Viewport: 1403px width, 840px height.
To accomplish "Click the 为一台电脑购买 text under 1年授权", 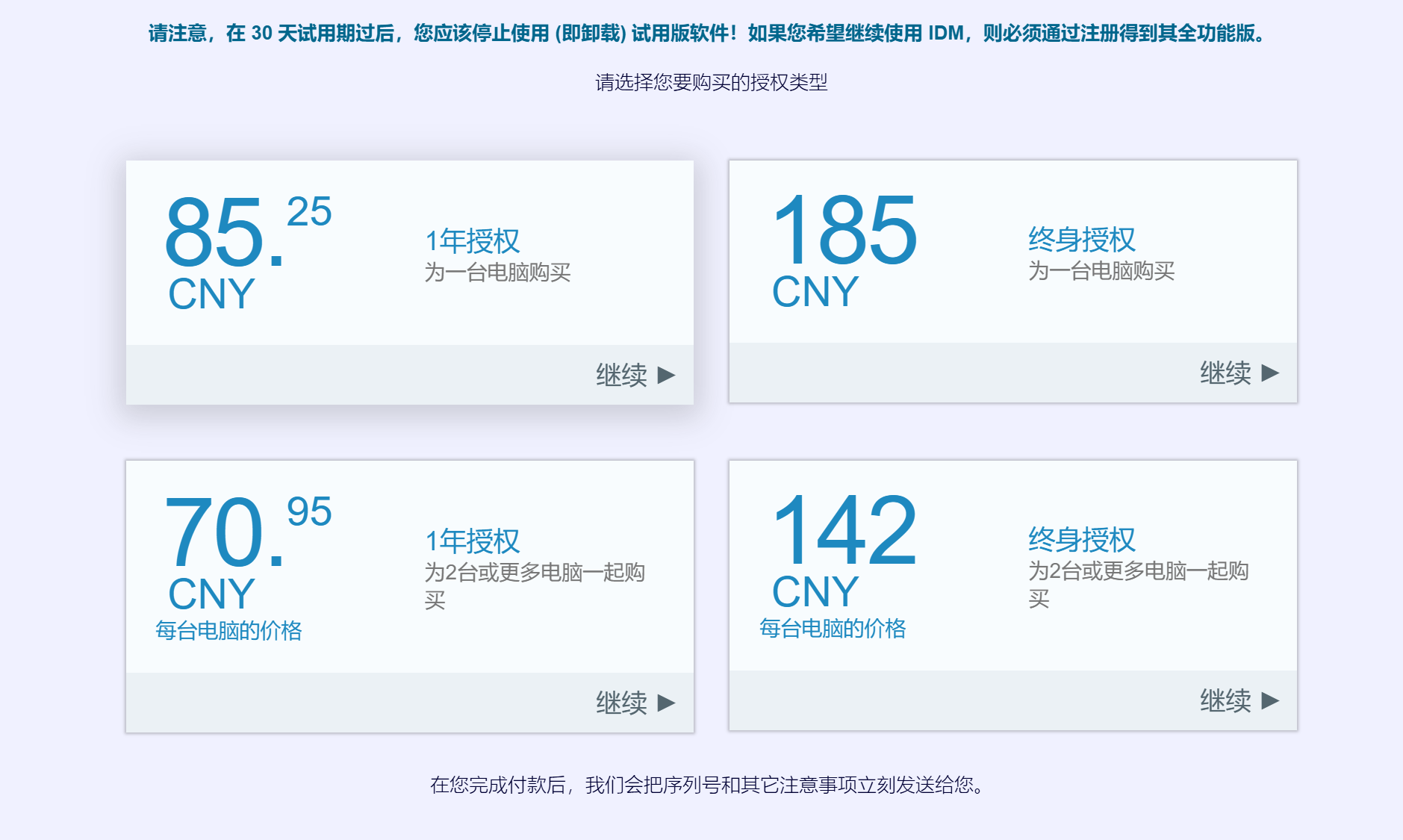I will tap(499, 273).
